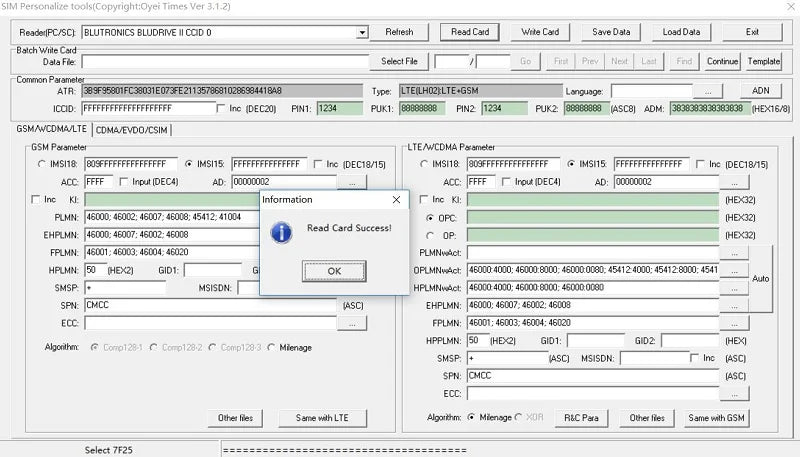Image resolution: width=800 pixels, height=457 pixels.
Task: Click the PIN1 field showing 1234
Action: point(340,109)
